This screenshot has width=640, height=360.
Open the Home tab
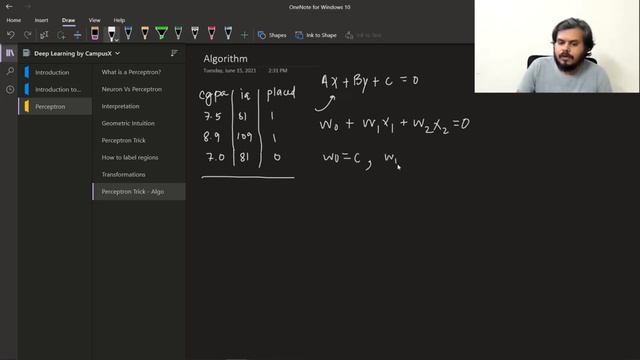coord(13,20)
